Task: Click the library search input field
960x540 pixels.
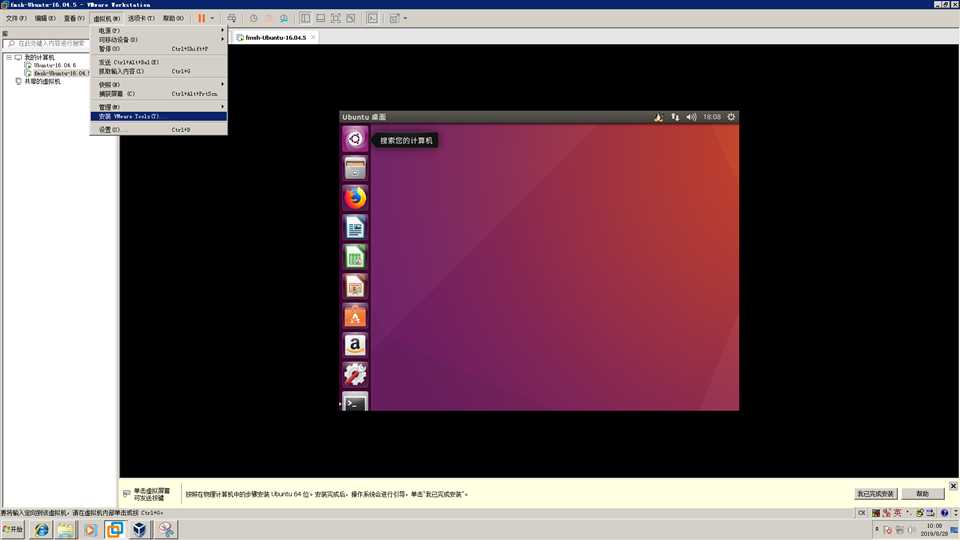Action: 46,44
